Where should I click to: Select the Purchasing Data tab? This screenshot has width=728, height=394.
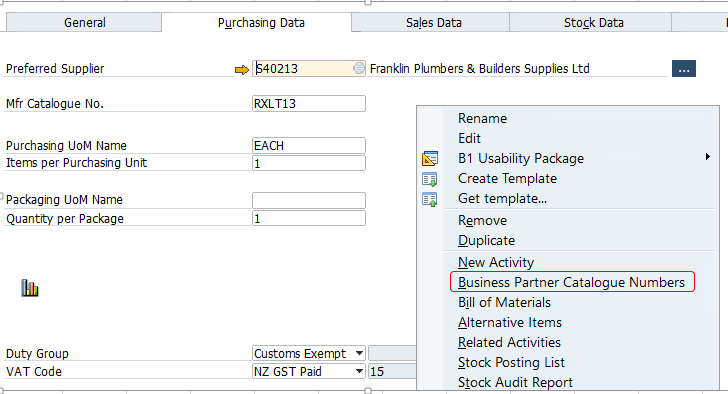(261, 23)
